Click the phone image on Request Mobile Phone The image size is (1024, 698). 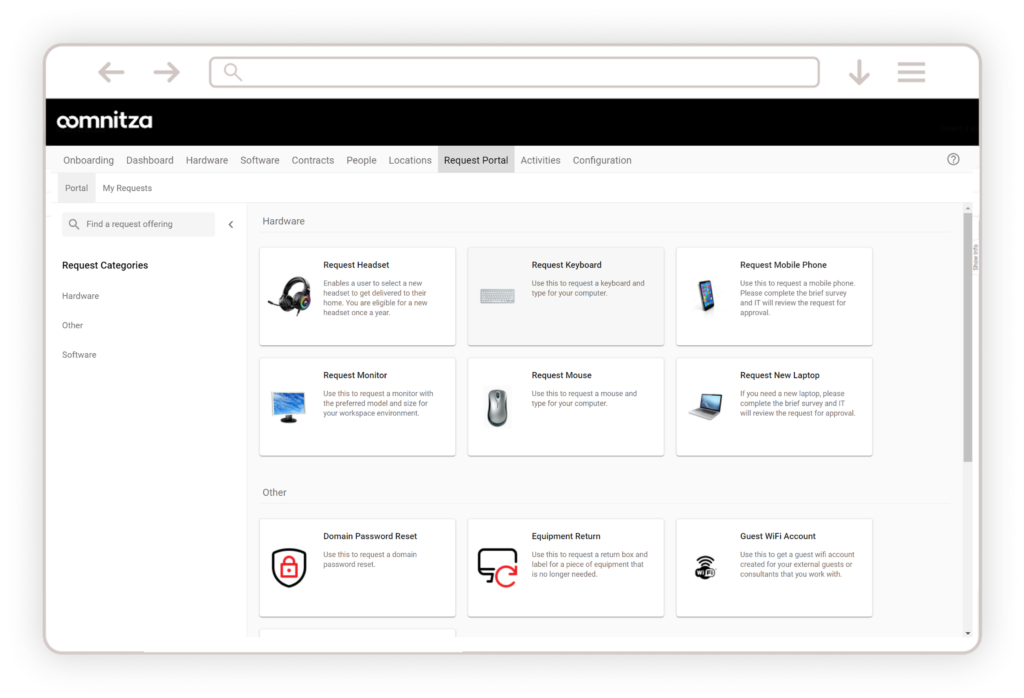706,296
